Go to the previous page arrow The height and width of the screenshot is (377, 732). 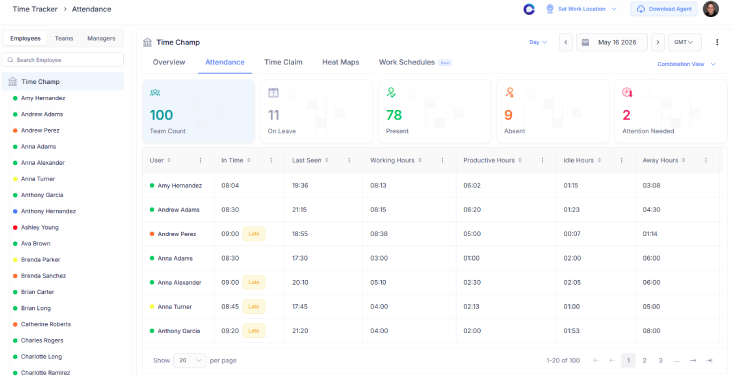click(x=612, y=360)
